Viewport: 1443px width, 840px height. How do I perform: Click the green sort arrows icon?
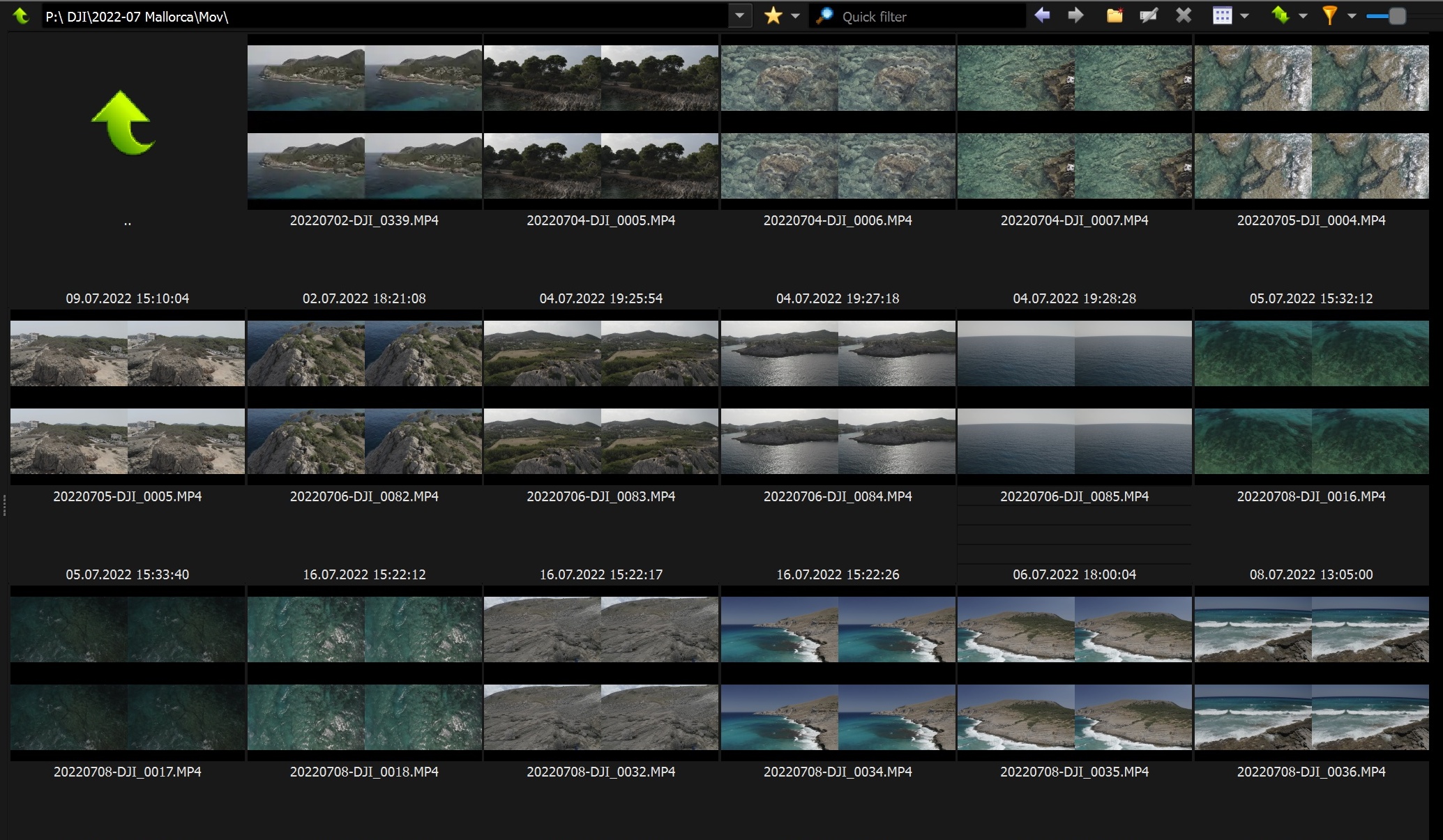(1280, 15)
